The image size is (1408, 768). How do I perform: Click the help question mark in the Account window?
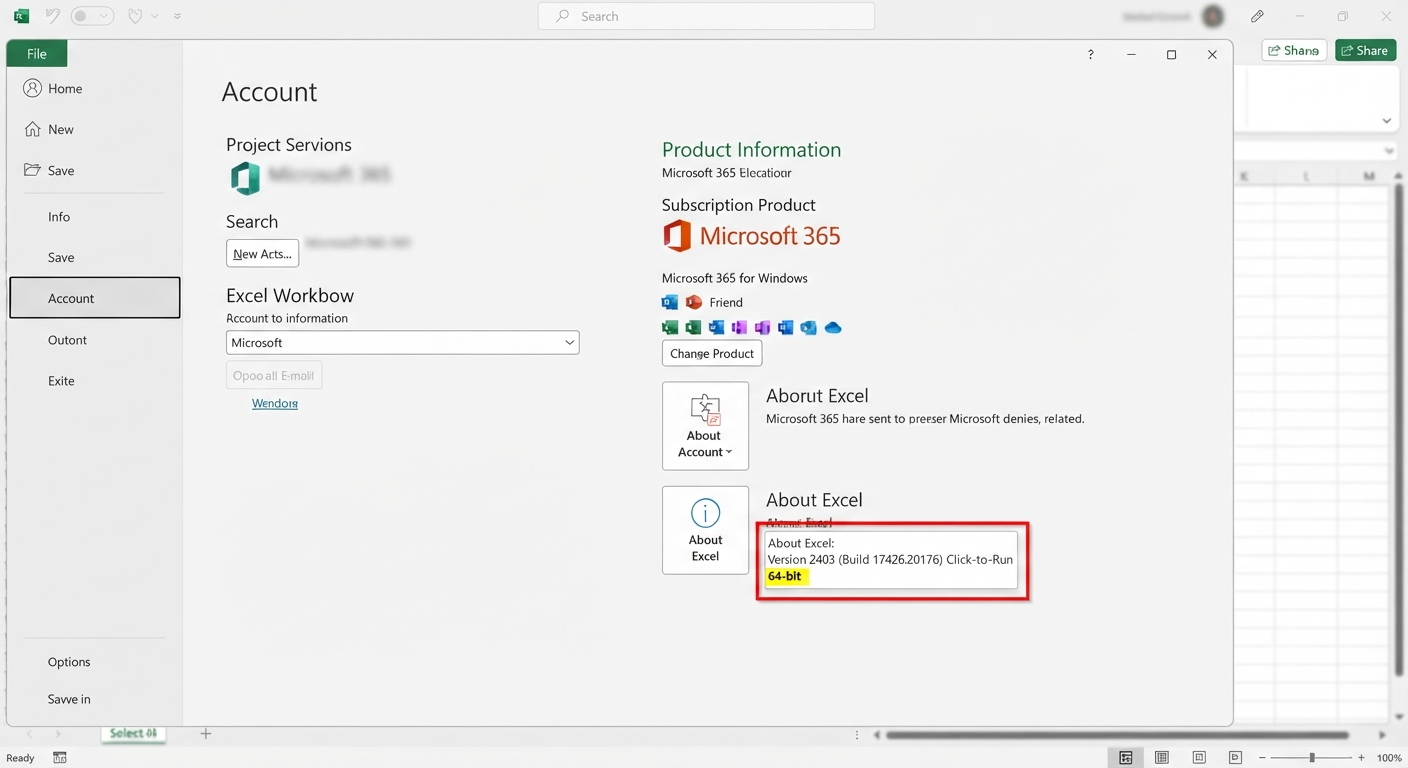pos(1090,55)
